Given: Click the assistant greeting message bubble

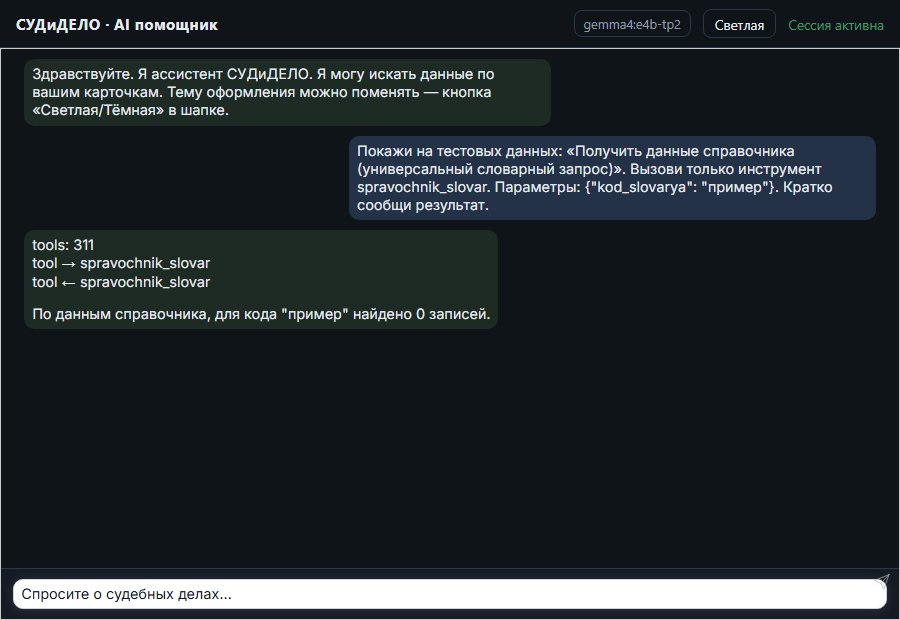Looking at the screenshot, I should 287,92.
